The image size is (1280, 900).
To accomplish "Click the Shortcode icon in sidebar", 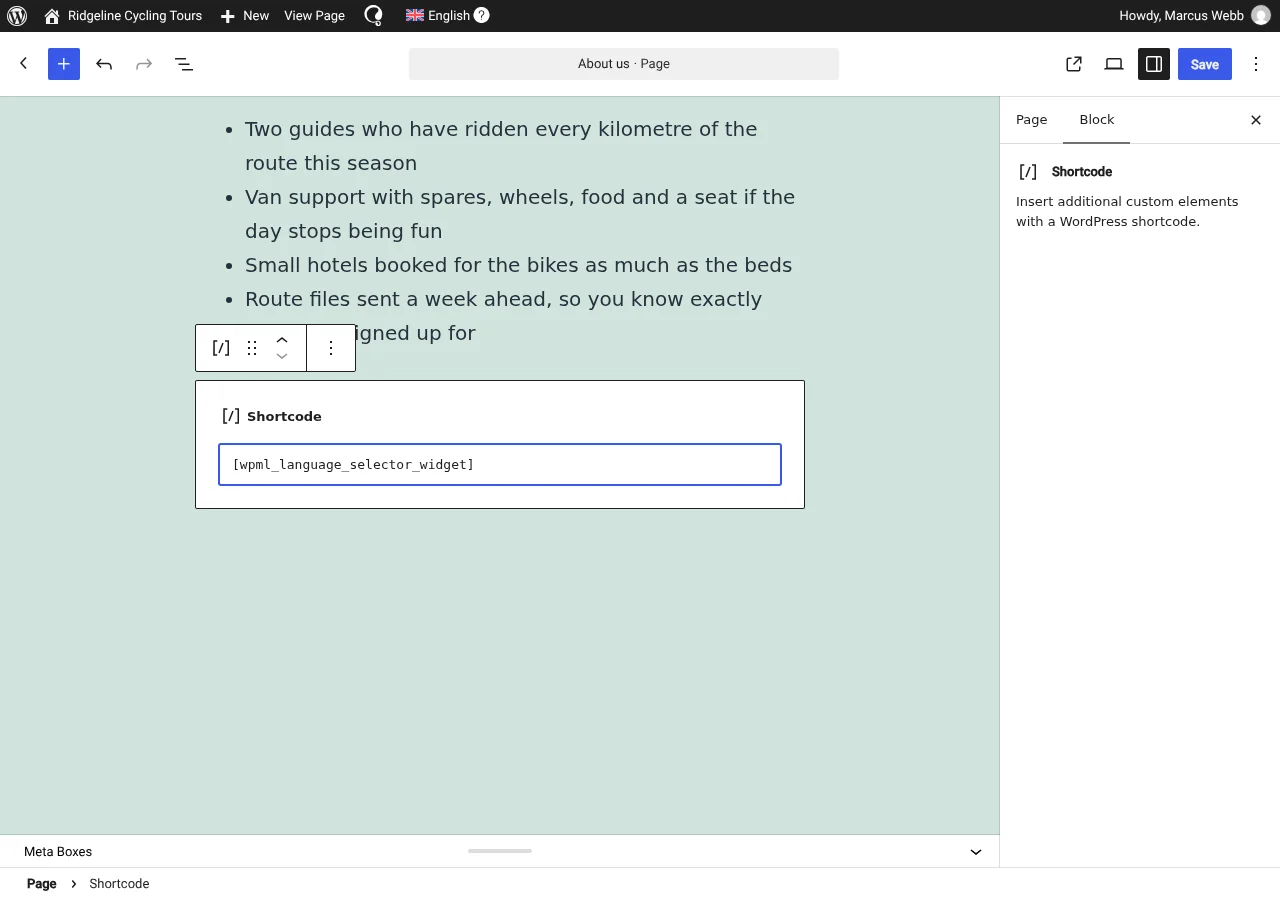I will 1028,172.
